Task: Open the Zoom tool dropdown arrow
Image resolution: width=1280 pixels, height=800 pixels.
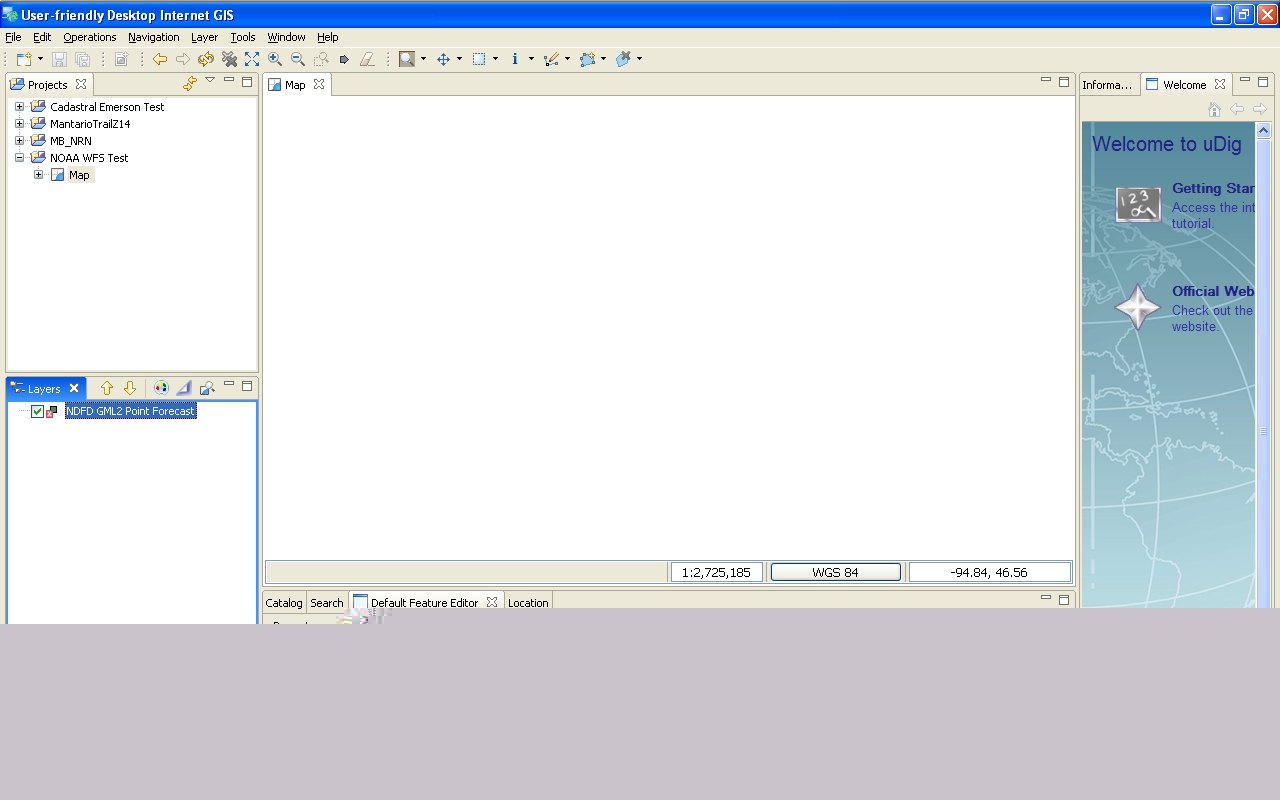Action: click(423, 59)
